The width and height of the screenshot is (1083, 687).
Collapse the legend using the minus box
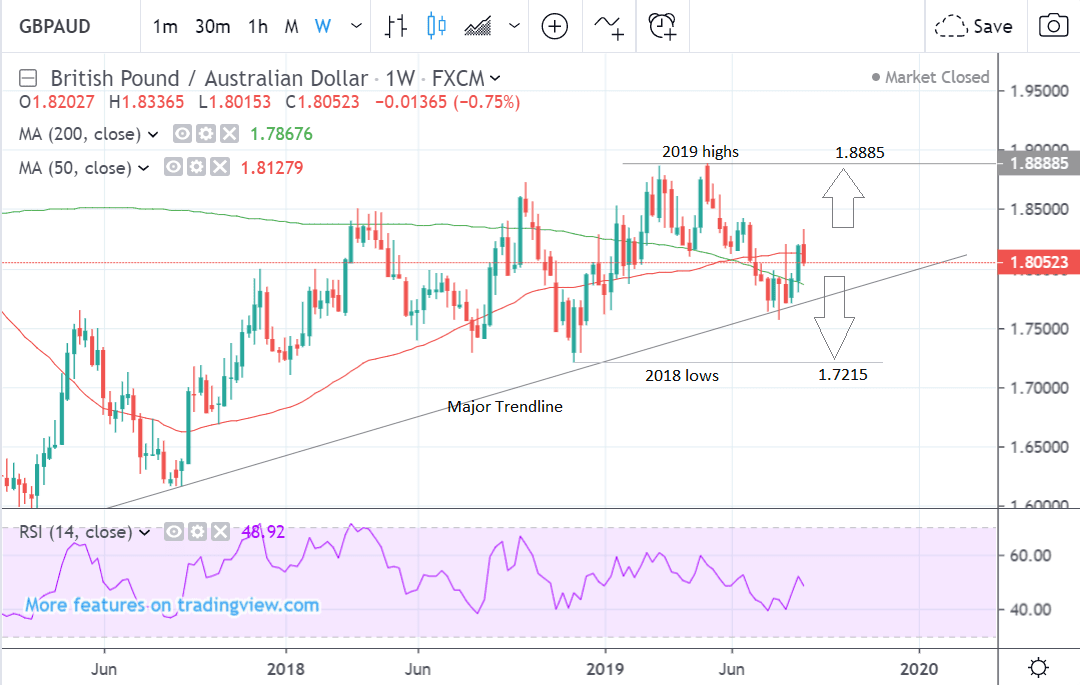(29, 78)
